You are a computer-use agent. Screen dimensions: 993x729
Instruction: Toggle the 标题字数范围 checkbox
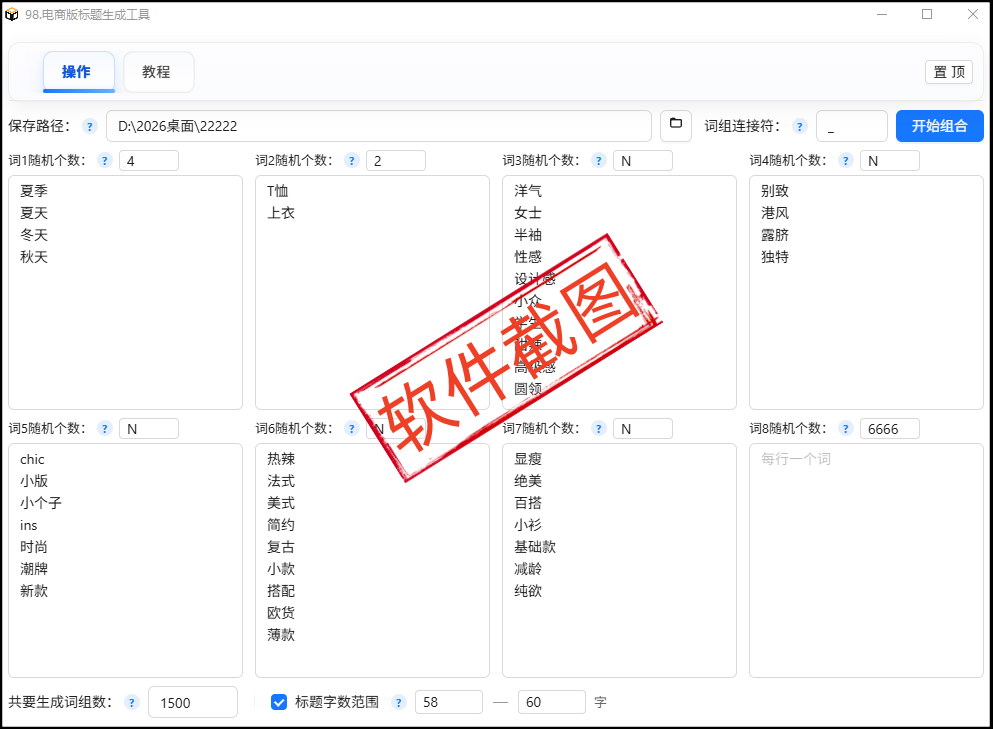tap(279, 702)
